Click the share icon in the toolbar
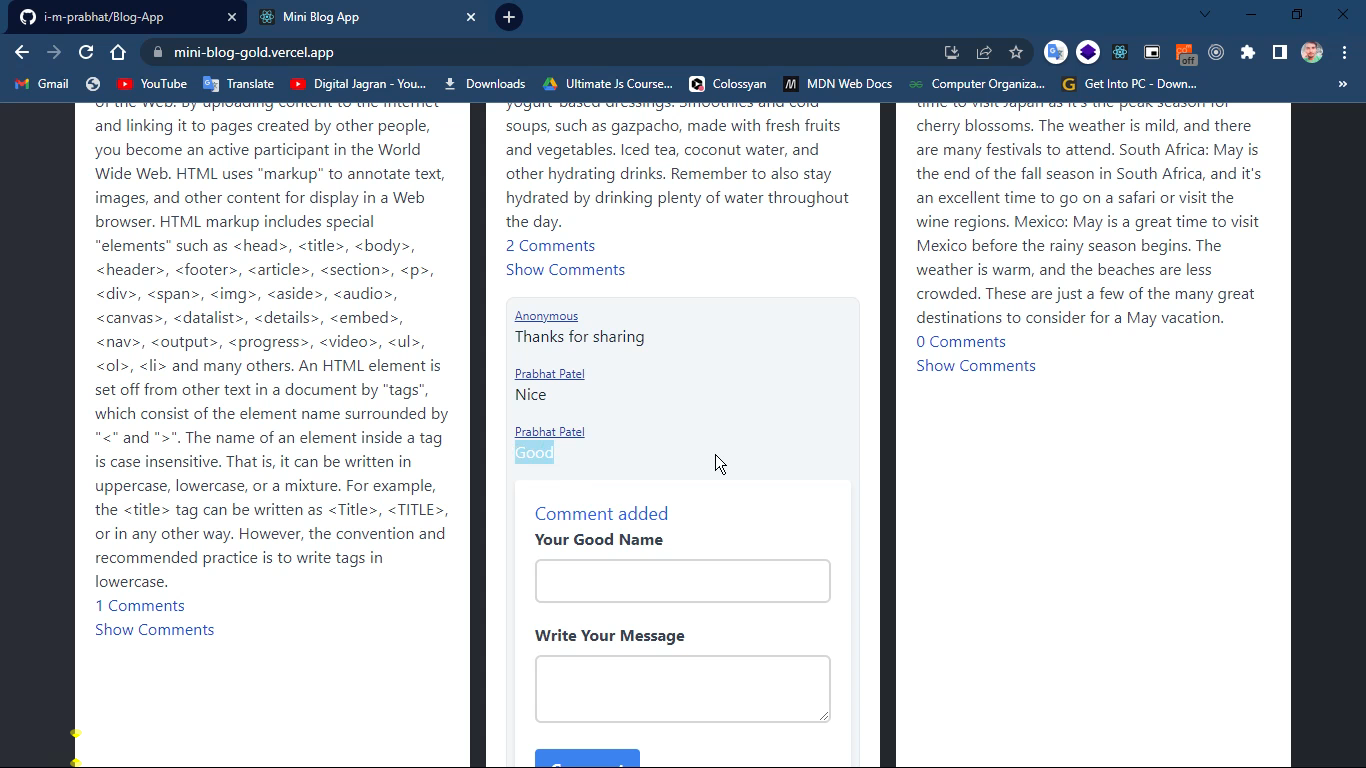 (x=984, y=51)
